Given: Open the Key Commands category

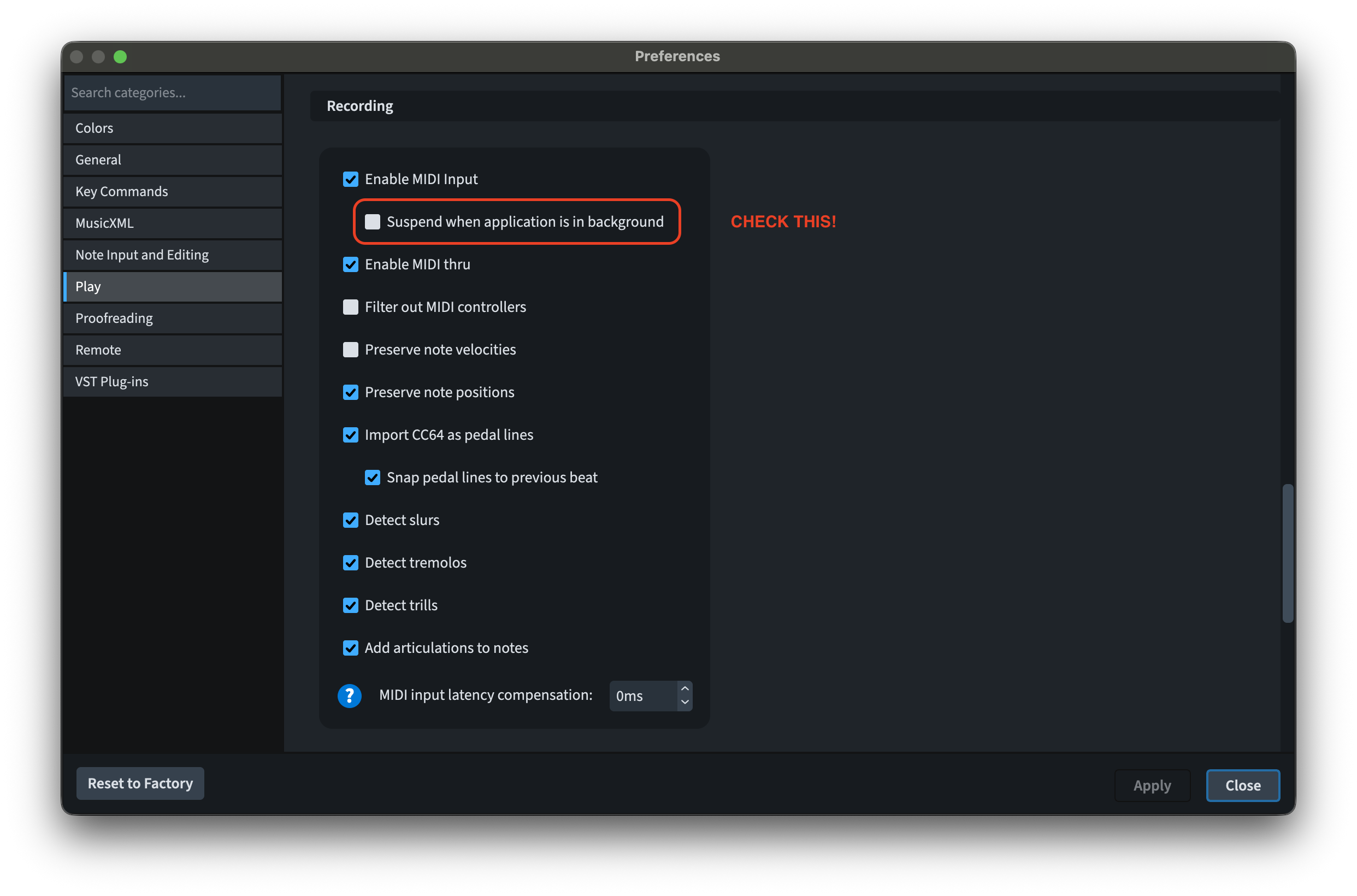Looking at the screenshot, I should [173, 191].
